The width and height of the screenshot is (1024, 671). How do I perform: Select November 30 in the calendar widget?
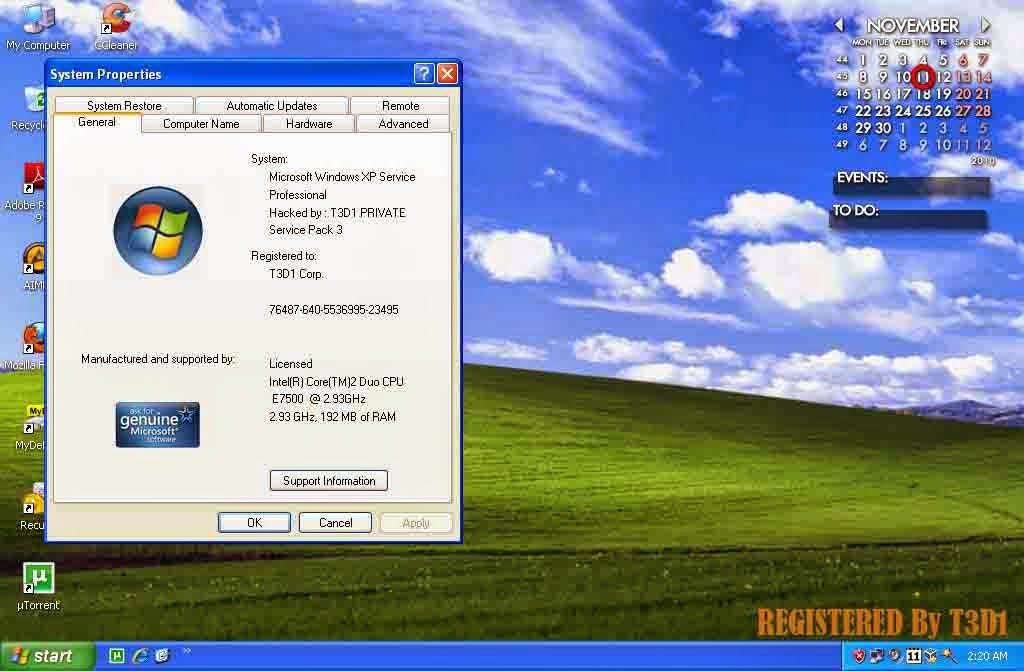pos(883,128)
